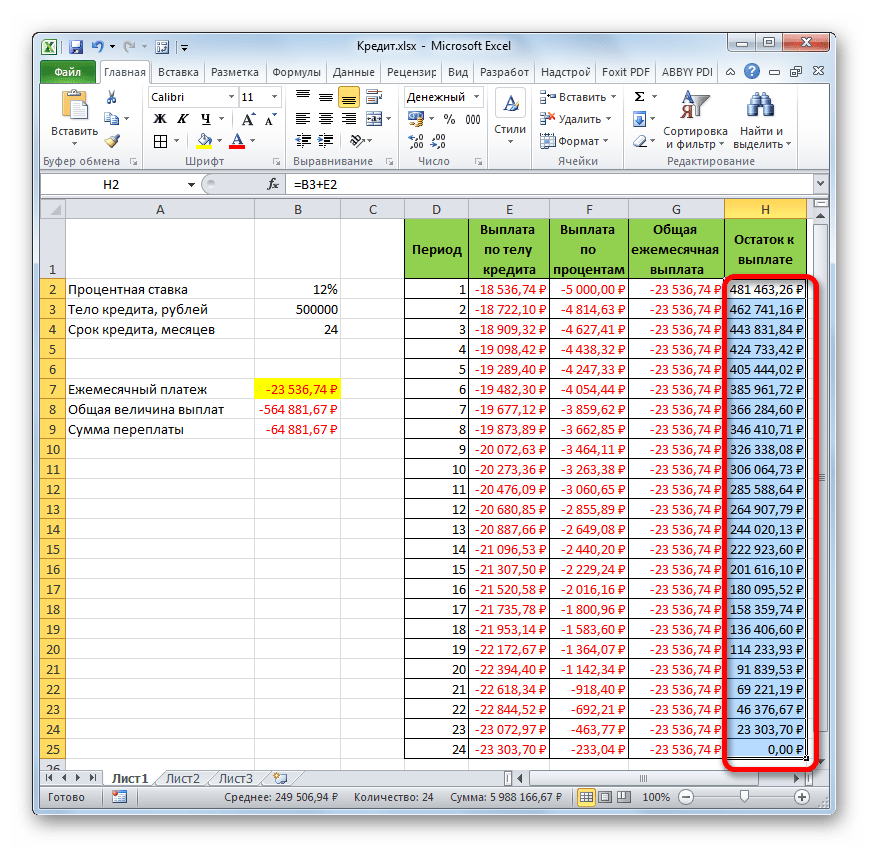Image resolution: width=869 pixels, height=848 pixels.
Task: Click the Paste clipboard icon
Action: click(74, 105)
